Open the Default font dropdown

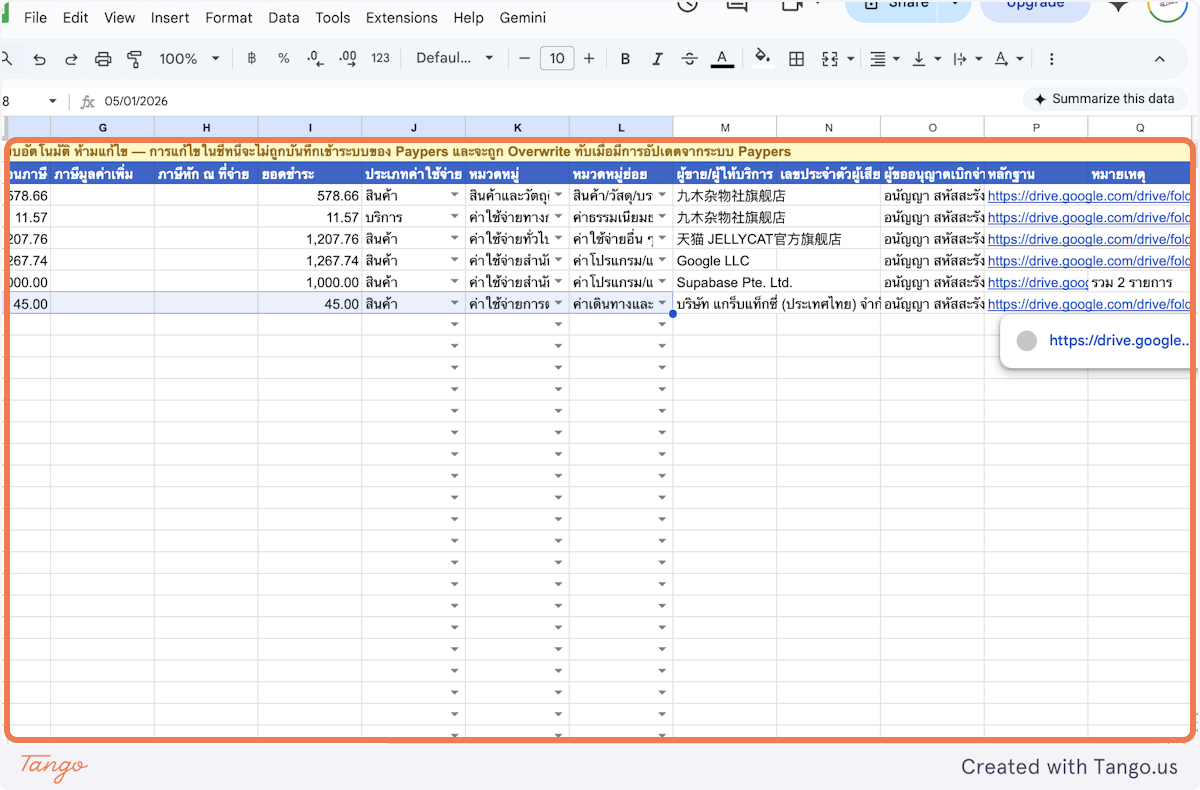455,59
